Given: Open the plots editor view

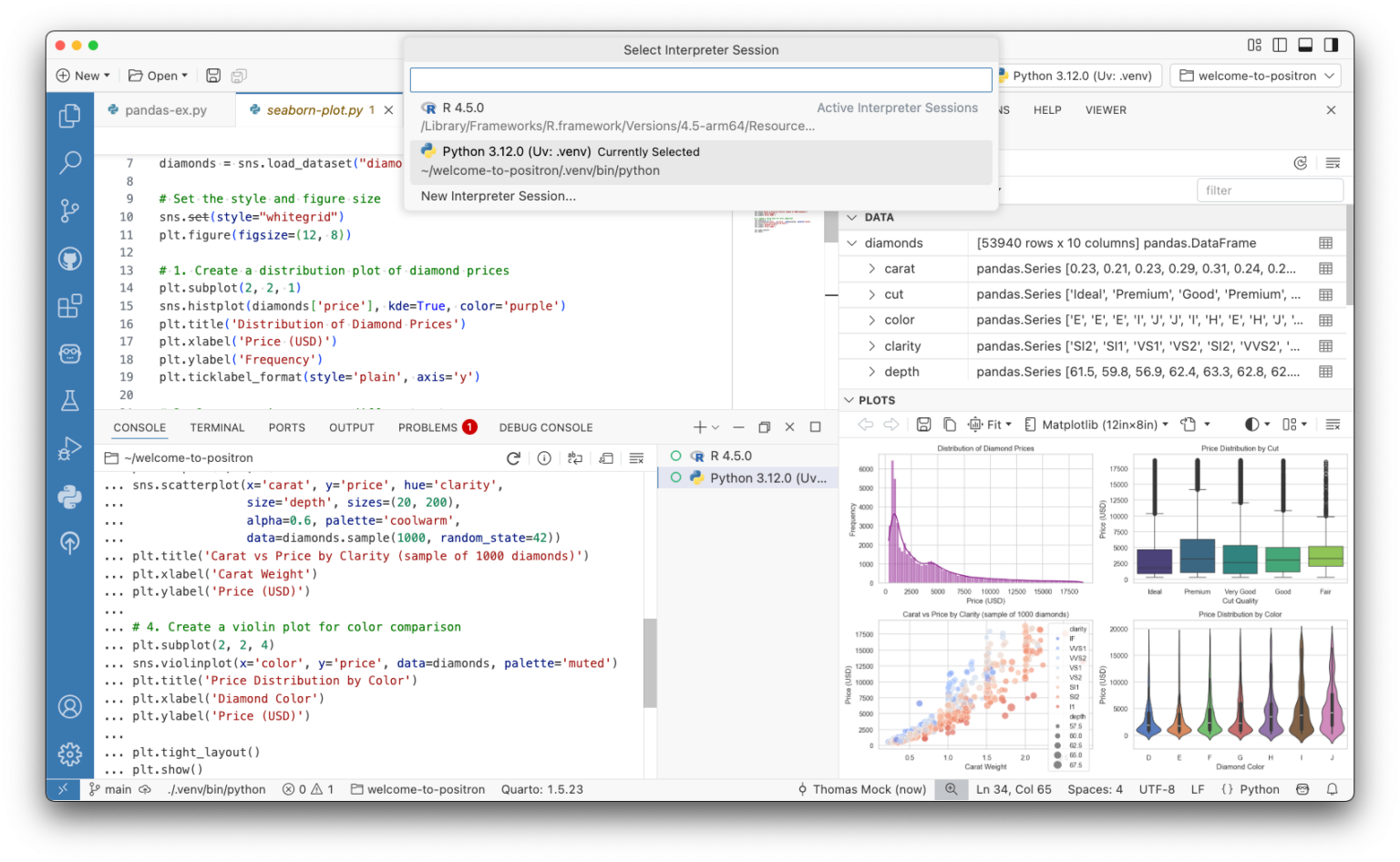Looking at the screenshot, I should pyautogui.click(x=1188, y=424).
